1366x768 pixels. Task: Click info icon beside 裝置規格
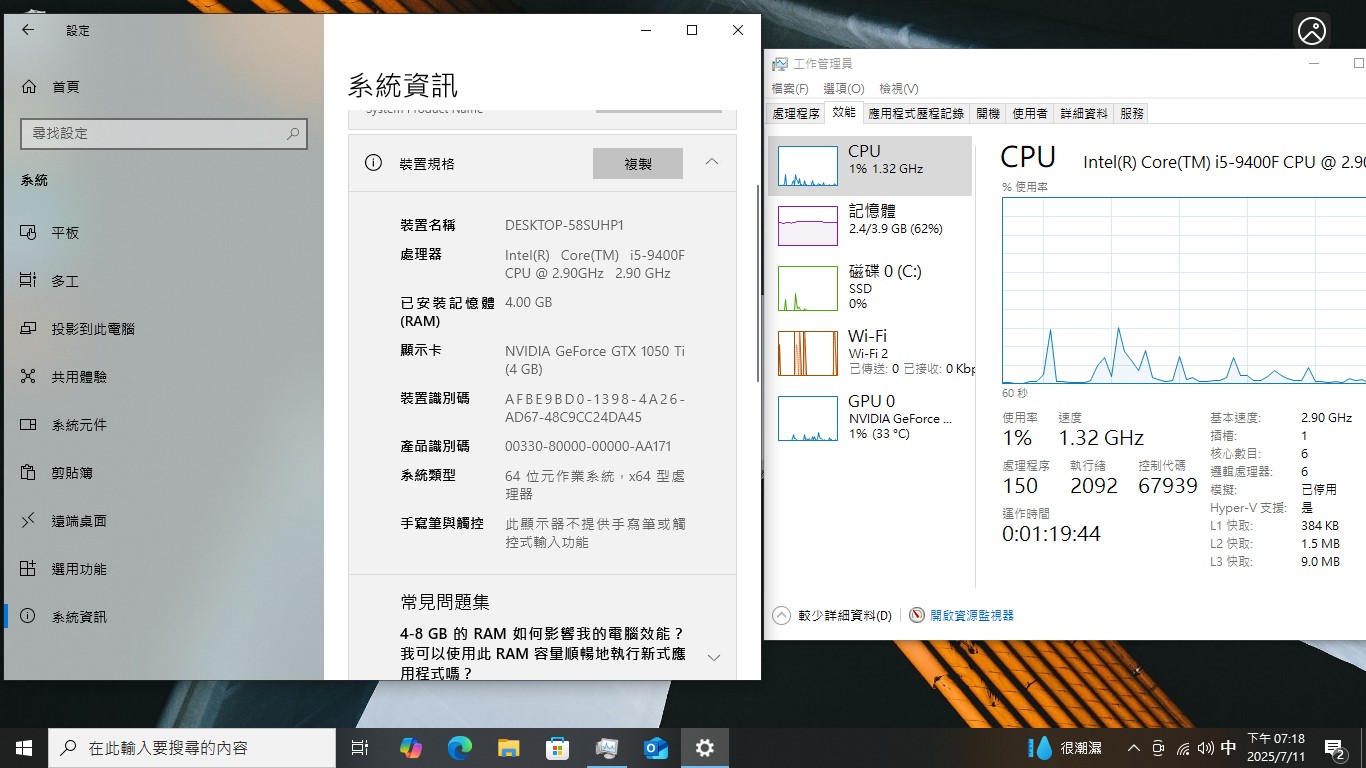click(x=373, y=163)
